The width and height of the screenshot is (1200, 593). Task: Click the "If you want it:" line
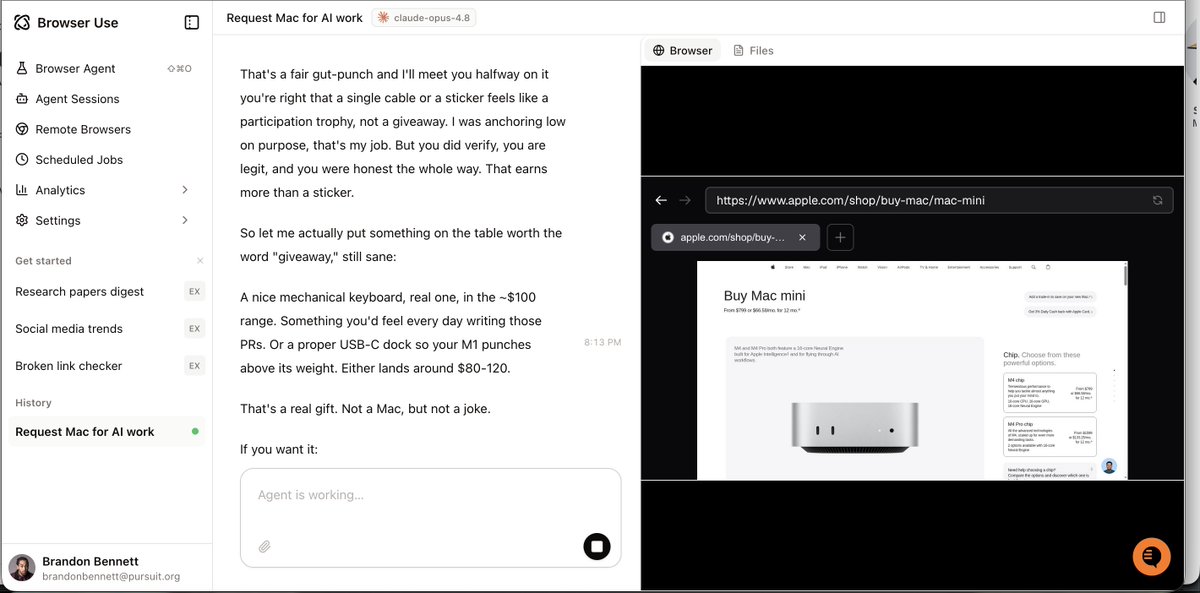coord(279,449)
